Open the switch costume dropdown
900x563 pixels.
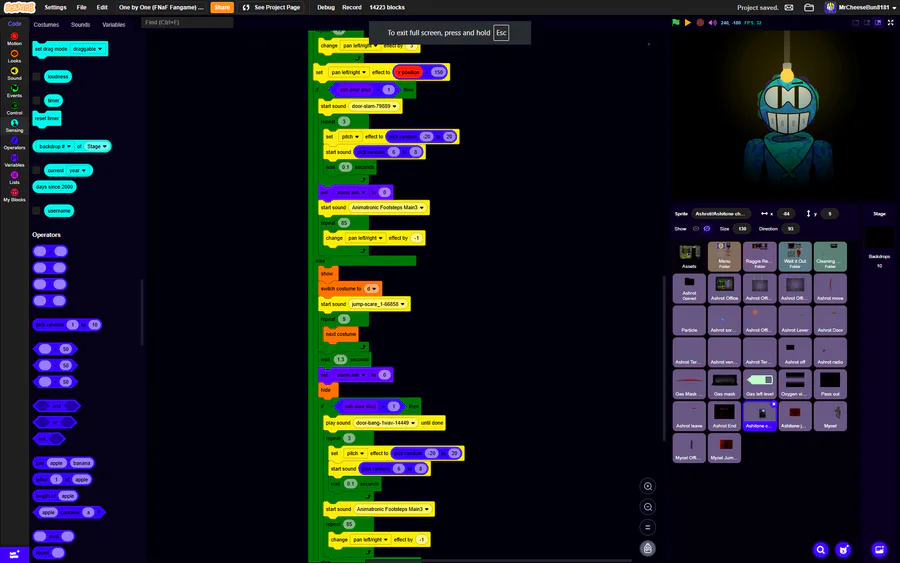(372, 289)
